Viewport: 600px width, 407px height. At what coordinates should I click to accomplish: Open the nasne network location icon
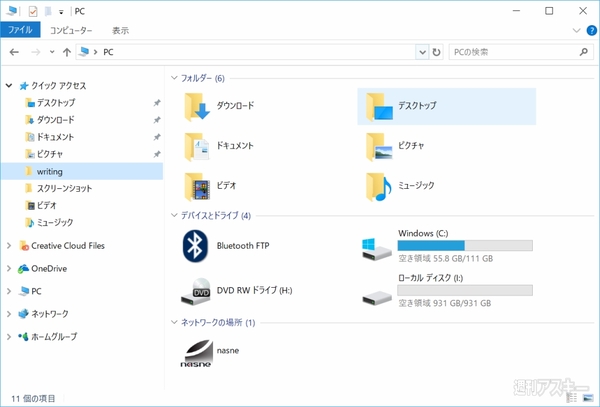pos(196,353)
